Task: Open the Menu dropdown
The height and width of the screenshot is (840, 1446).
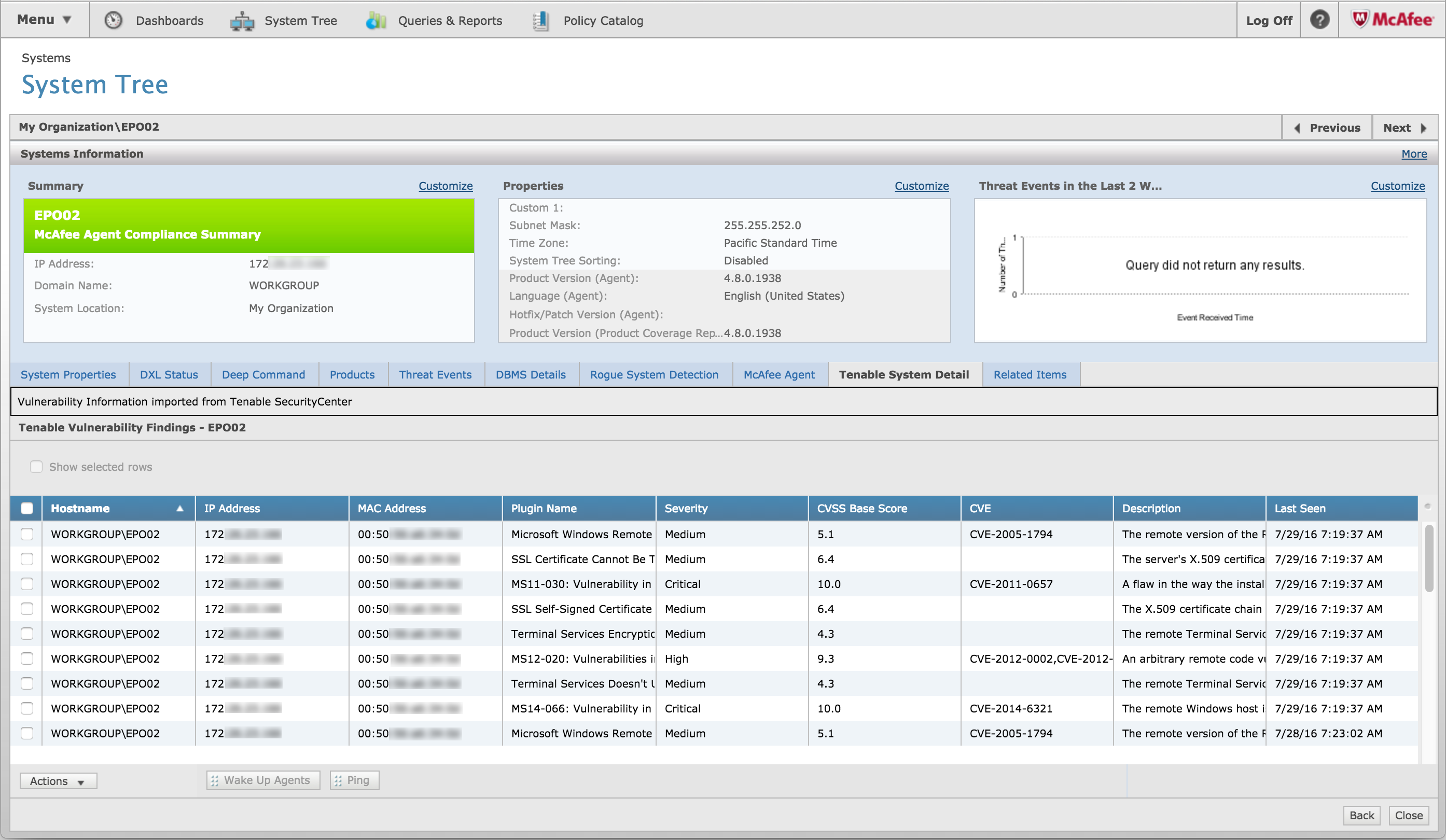Action: coord(43,19)
